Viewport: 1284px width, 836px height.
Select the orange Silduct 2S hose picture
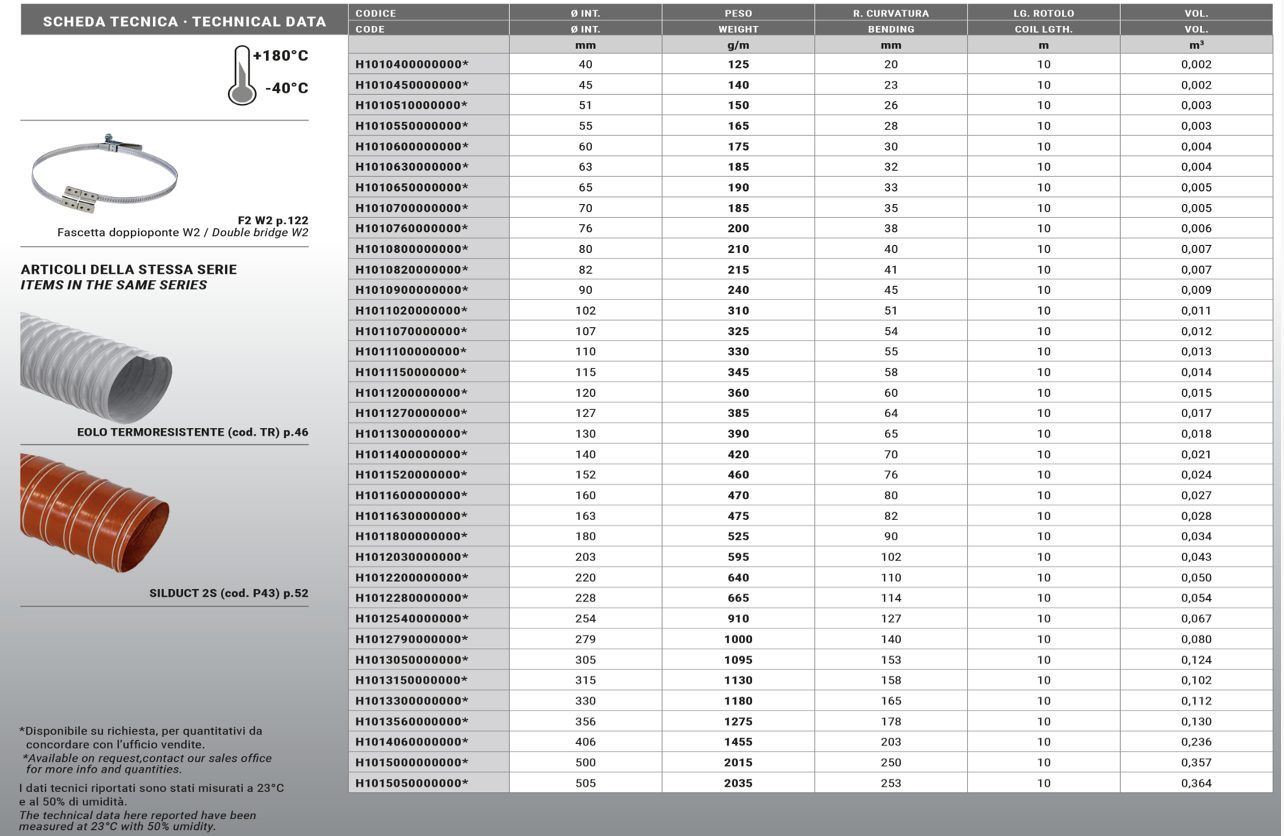point(94,512)
